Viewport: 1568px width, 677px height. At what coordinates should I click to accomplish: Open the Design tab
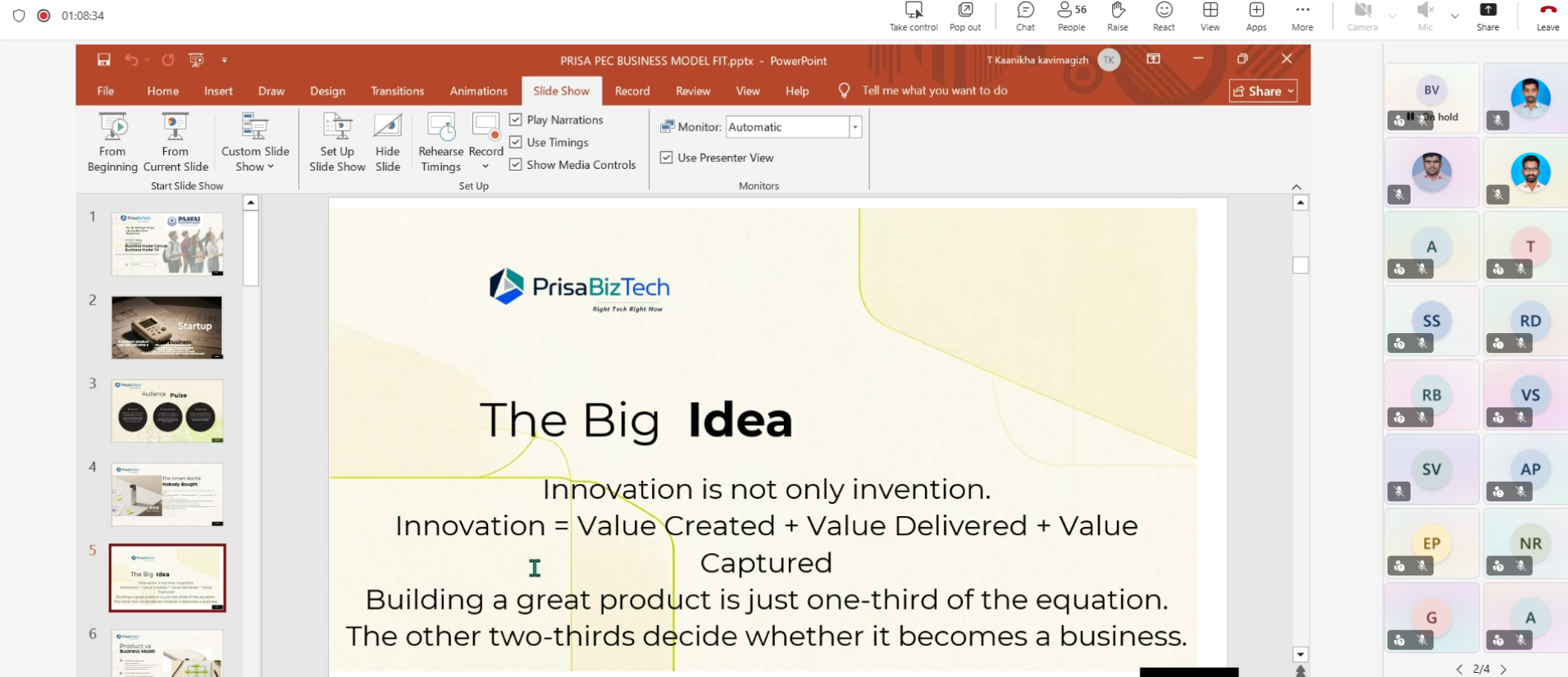coord(328,91)
